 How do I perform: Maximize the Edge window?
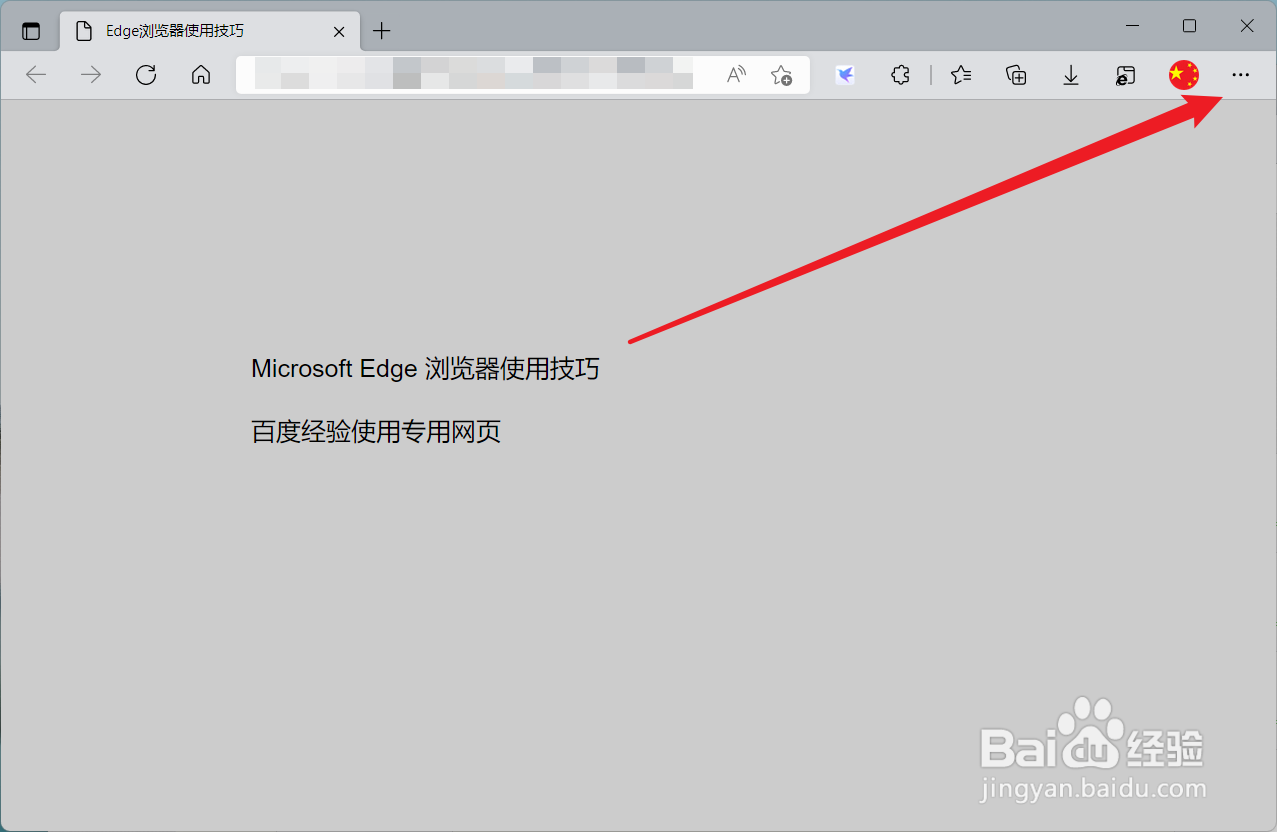point(1190,26)
